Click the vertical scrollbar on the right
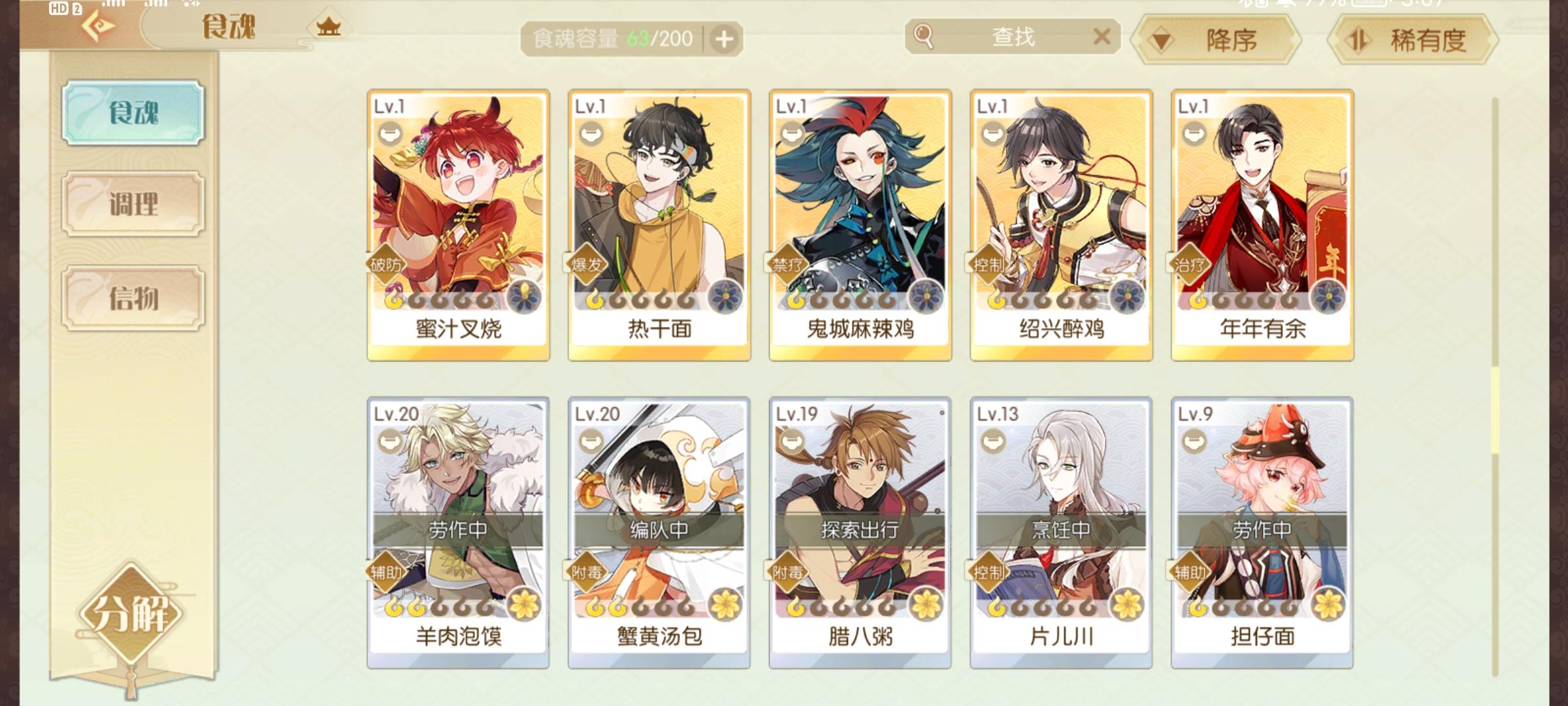Viewport: 1568px width, 706px height. (x=1495, y=386)
